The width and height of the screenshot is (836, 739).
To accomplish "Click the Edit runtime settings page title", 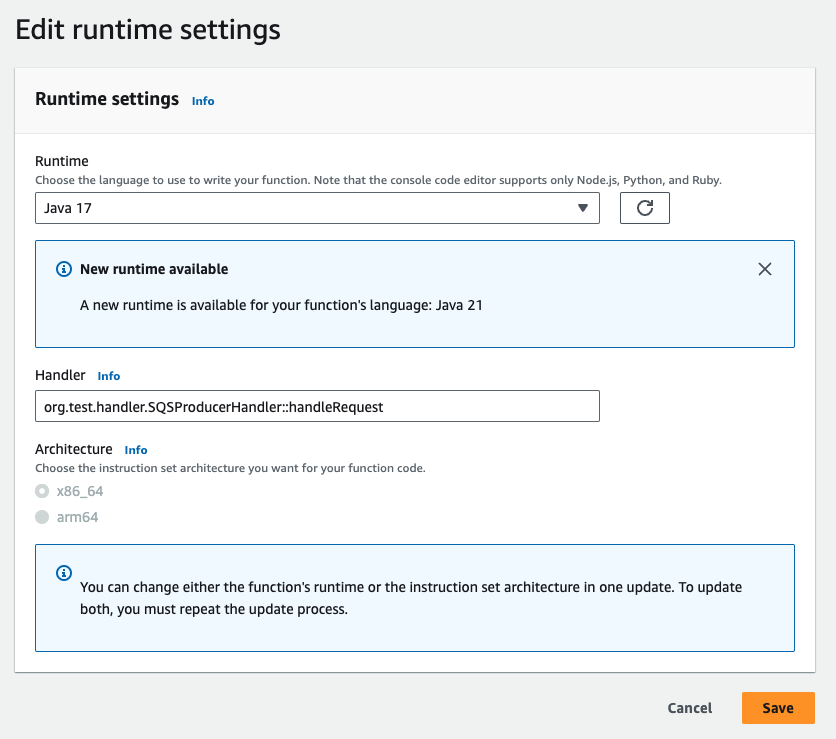I will (148, 30).
